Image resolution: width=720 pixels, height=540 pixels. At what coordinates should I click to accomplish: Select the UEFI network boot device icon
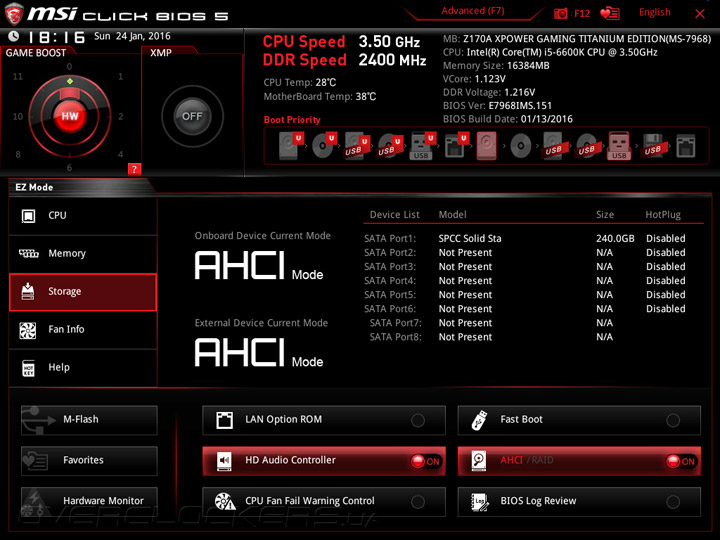[456, 146]
